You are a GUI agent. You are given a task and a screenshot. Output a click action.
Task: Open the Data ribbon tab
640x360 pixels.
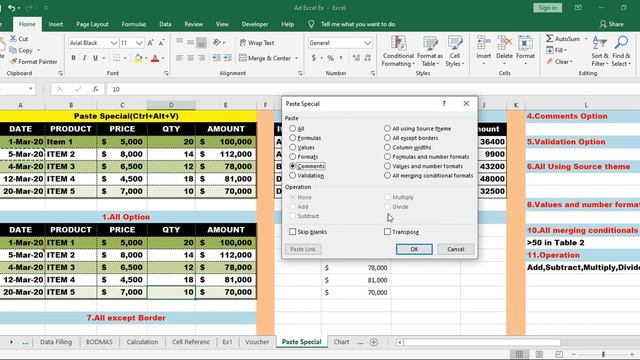coord(165,24)
